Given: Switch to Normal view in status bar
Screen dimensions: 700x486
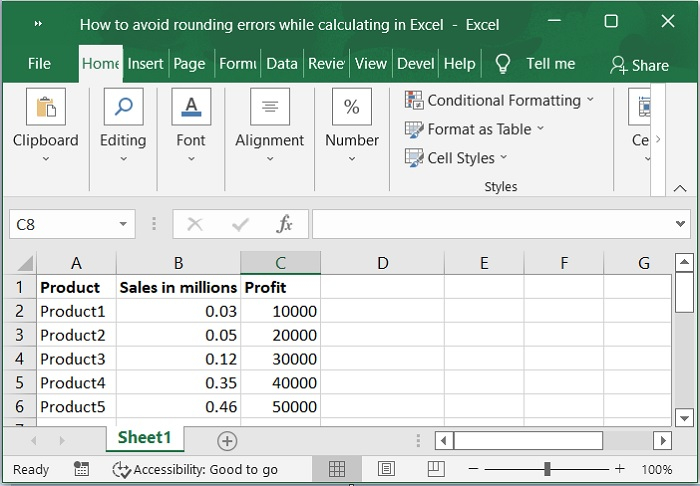Looking at the screenshot, I should tap(337, 469).
